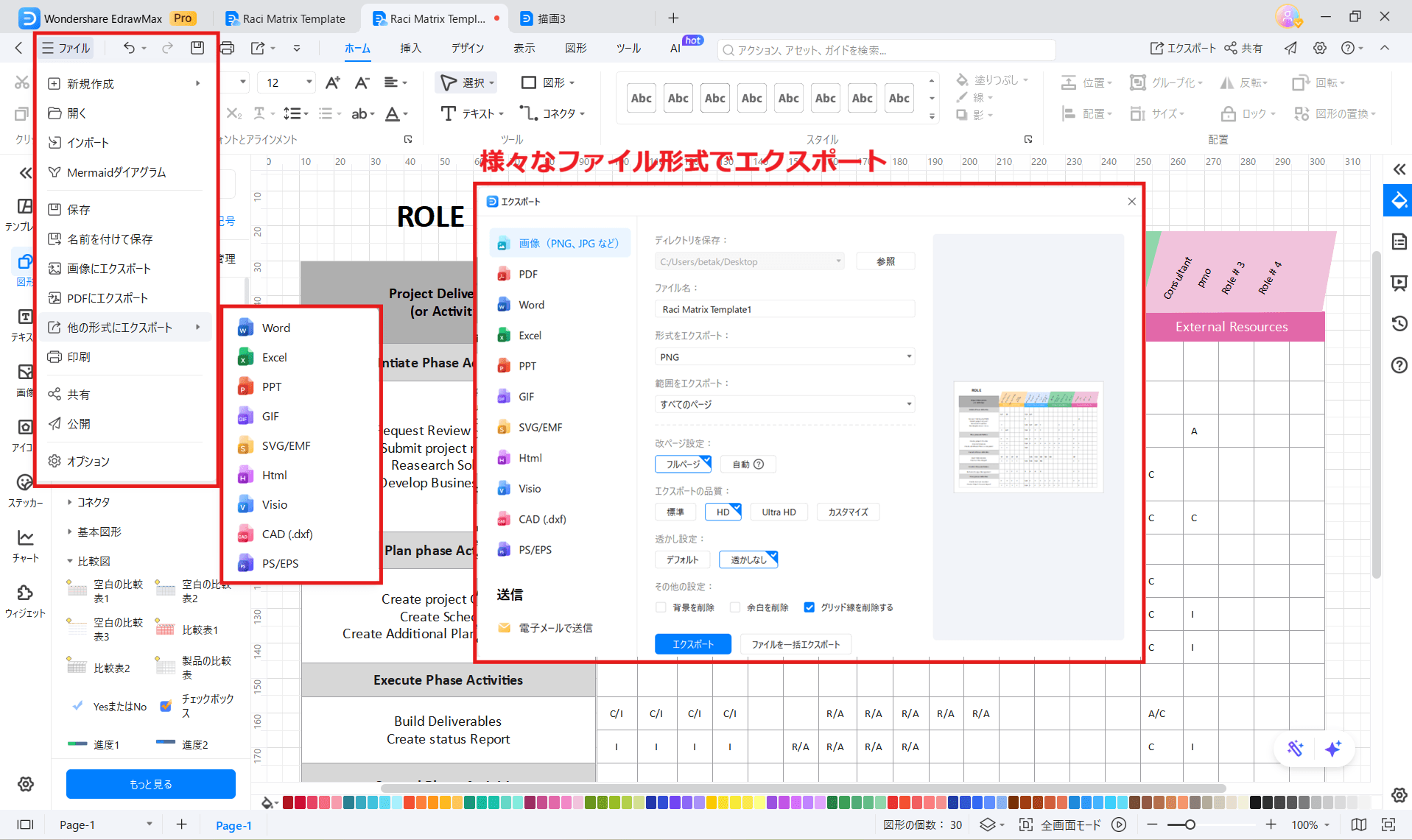Click the file name input field
The height and width of the screenshot is (840, 1412).
pos(784,309)
